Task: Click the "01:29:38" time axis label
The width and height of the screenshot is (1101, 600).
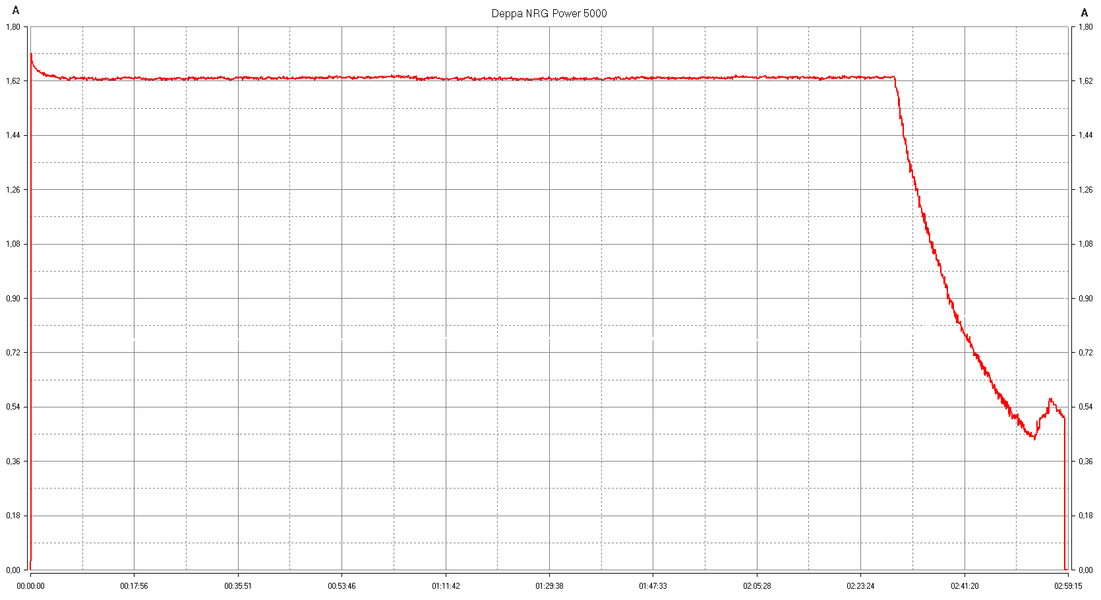Action: point(549,585)
